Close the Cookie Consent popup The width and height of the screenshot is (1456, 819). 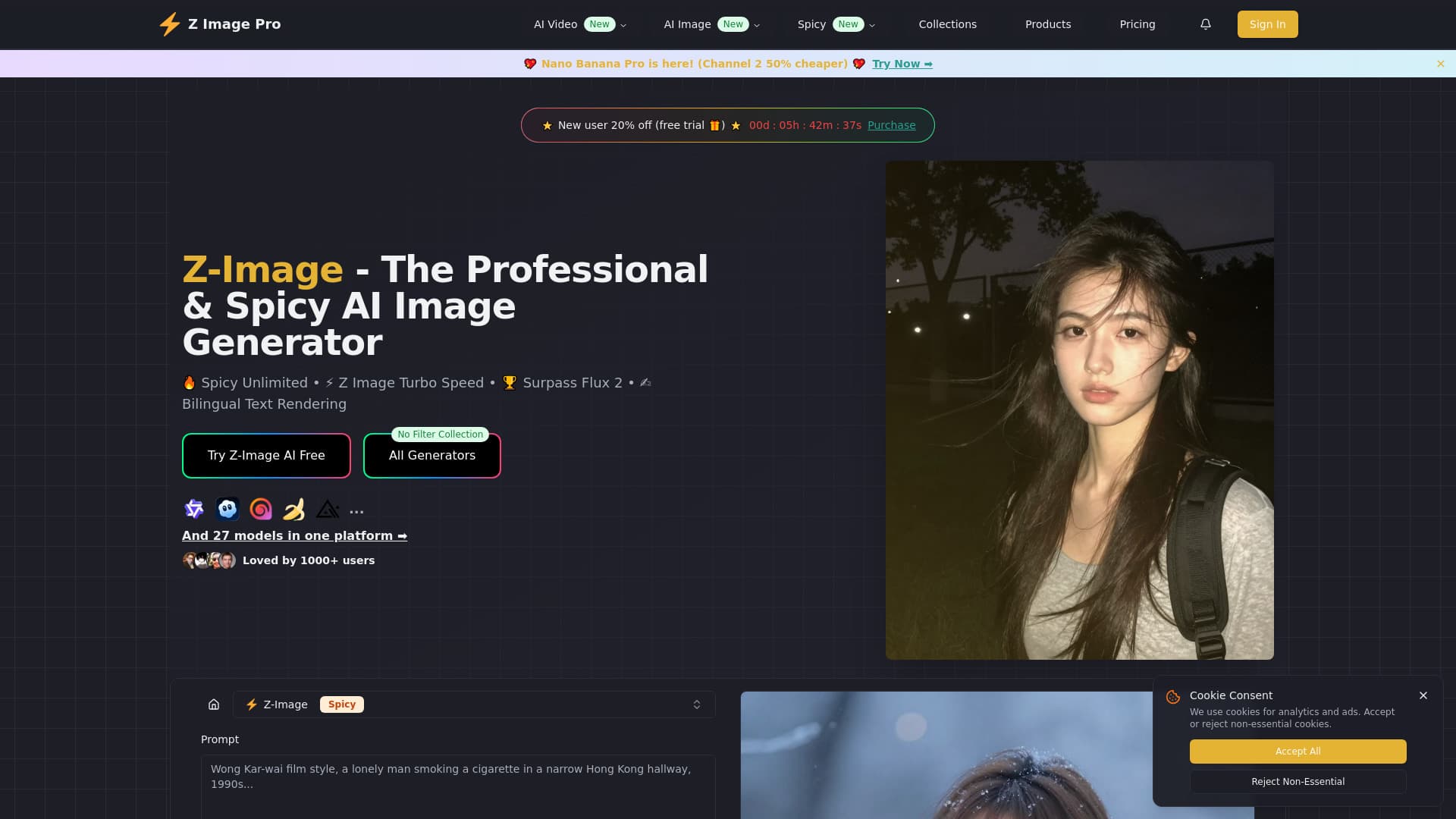pyautogui.click(x=1423, y=695)
